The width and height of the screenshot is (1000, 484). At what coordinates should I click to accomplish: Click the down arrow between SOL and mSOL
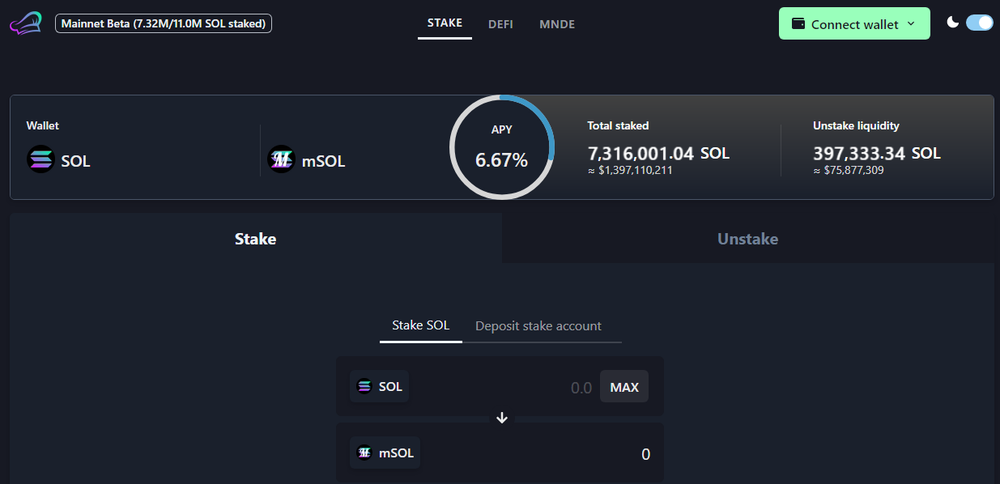[502, 418]
